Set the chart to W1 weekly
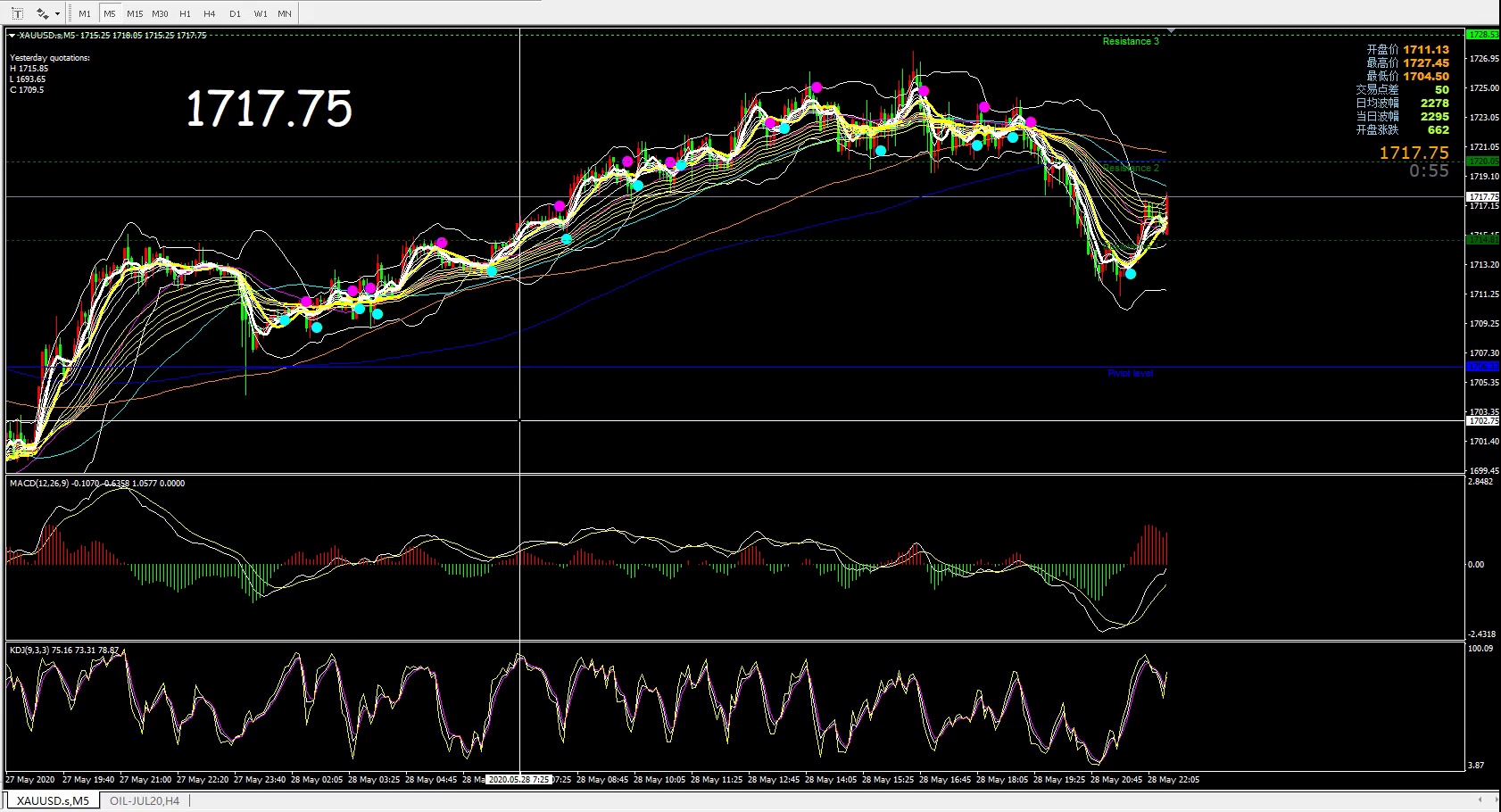This screenshot has height=812, width=1501. point(260,13)
